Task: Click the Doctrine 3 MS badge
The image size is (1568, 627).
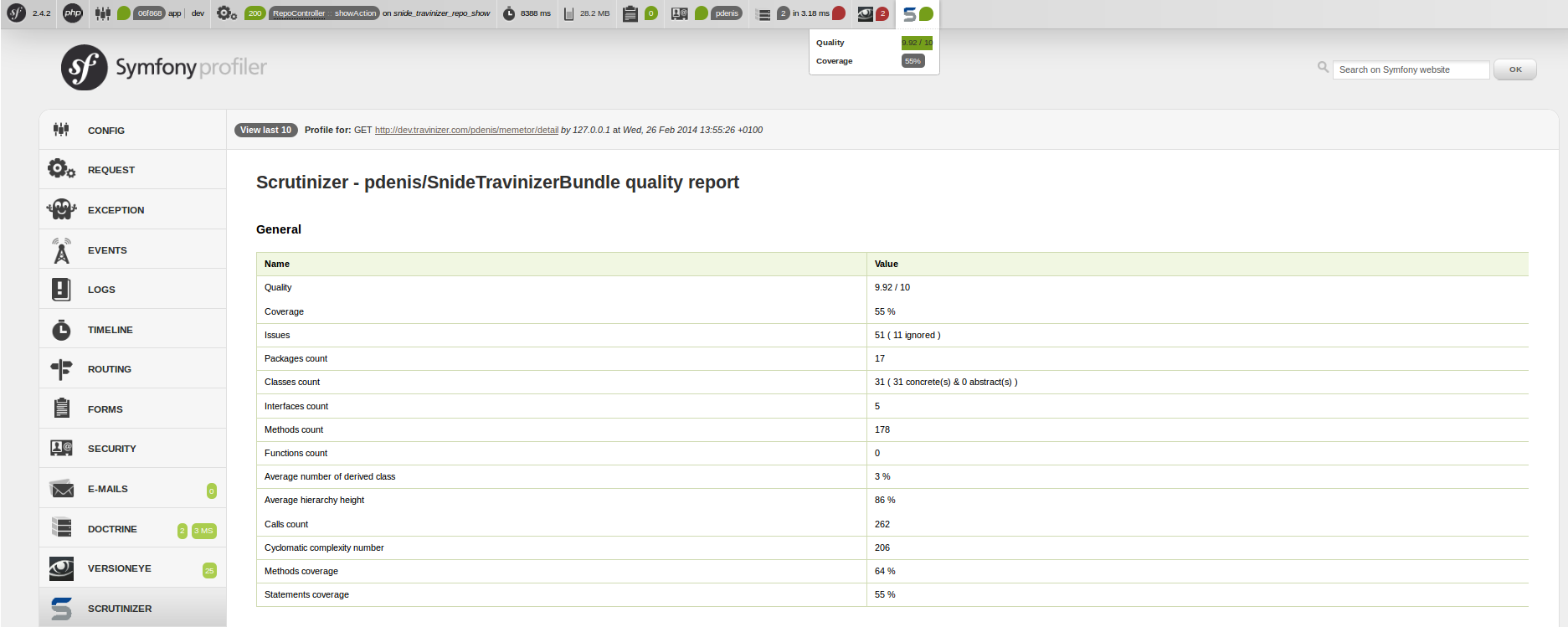Action: coord(204,531)
